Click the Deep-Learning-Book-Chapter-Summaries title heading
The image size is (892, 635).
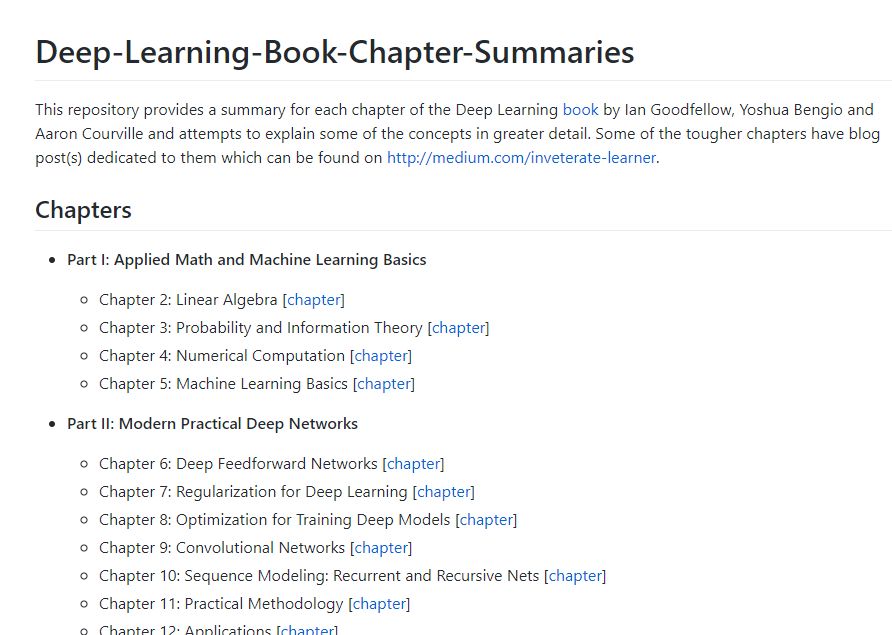(x=334, y=52)
